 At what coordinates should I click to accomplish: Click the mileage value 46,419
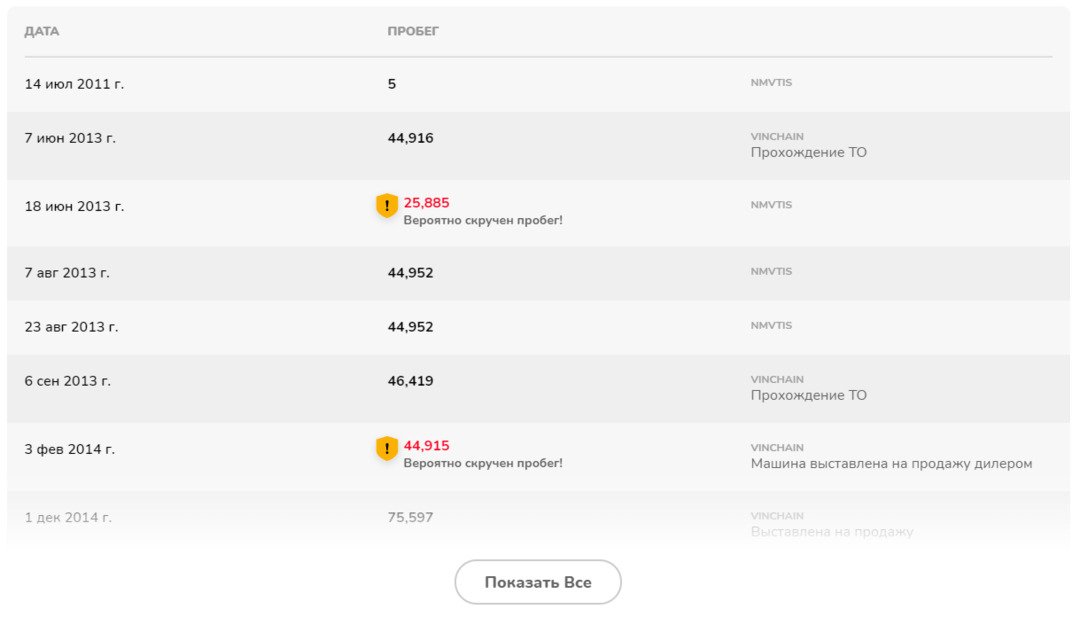coord(410,381)
